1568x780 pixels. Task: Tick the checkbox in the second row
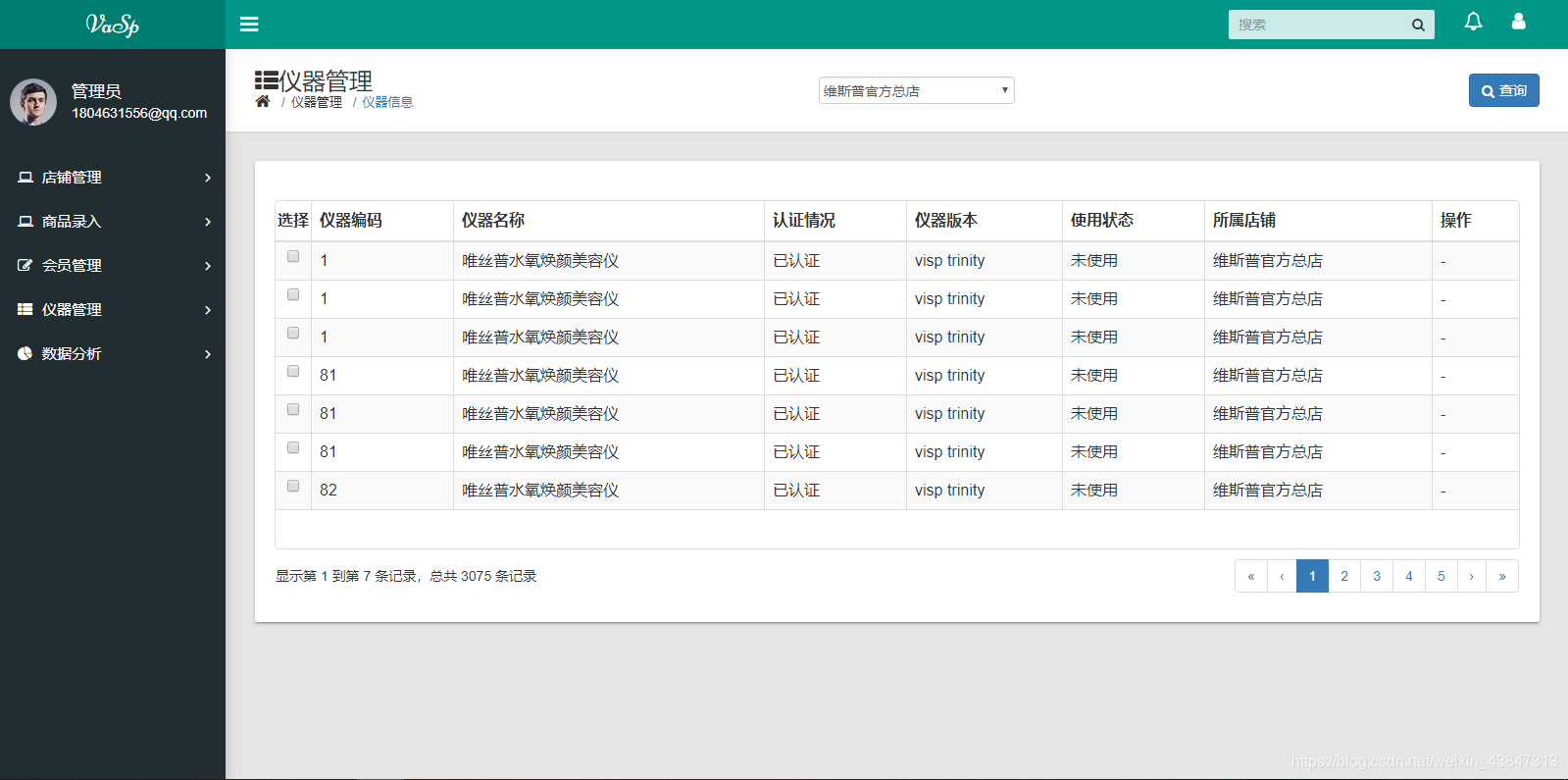pyautogui.click(x=293, y=294)
